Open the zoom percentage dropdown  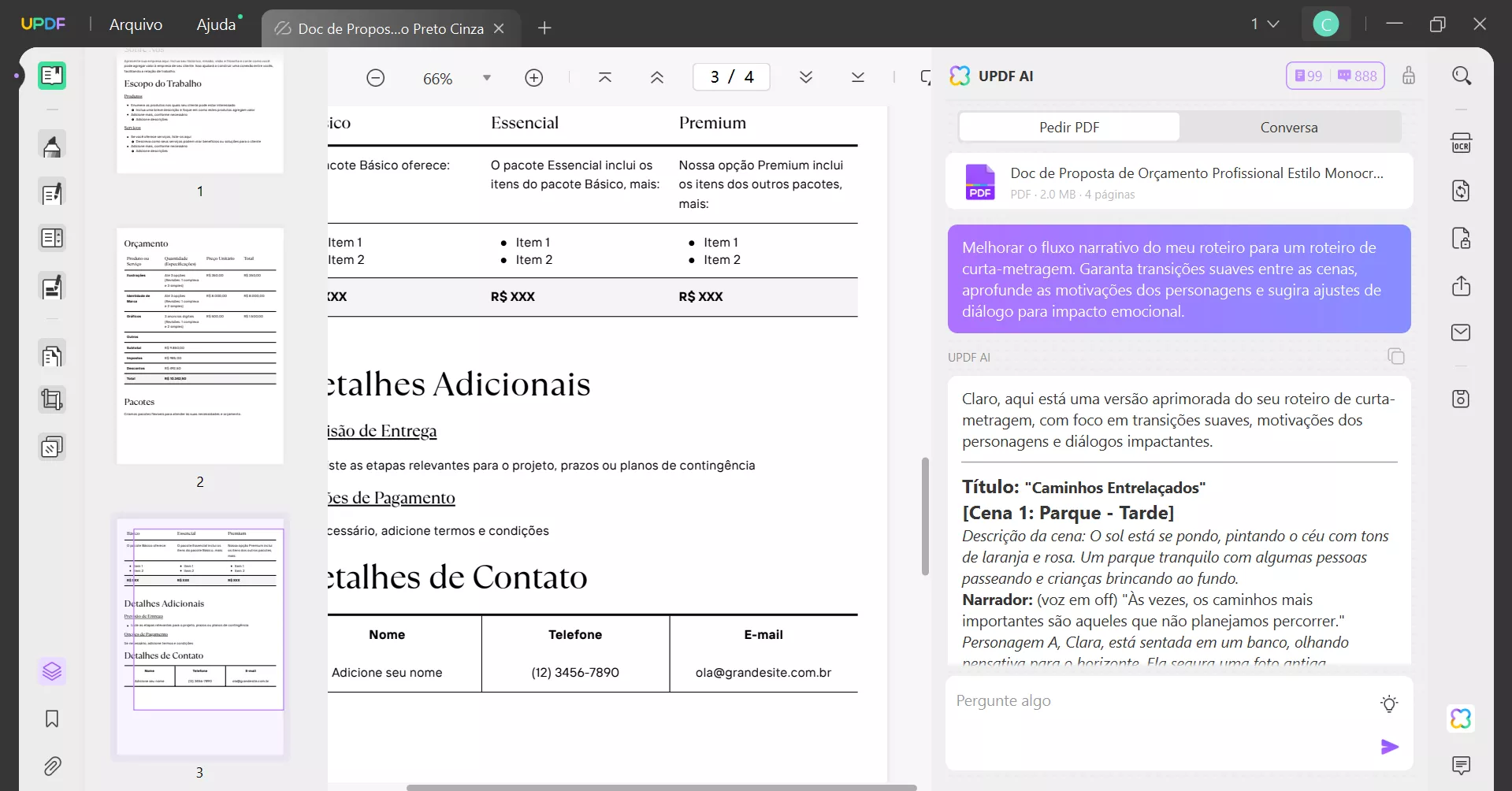(486, 77)
